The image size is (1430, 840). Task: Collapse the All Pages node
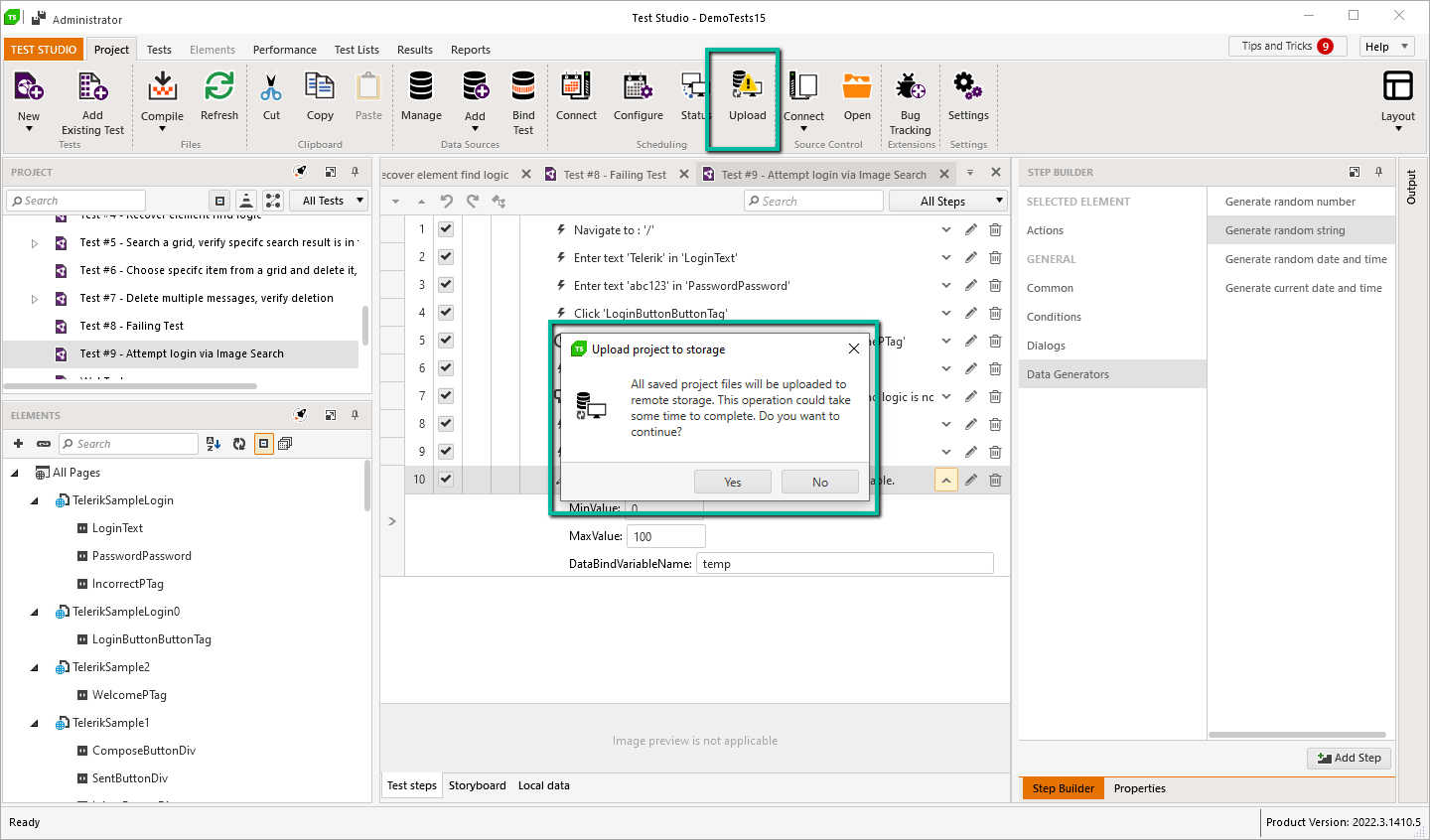[x=15, y=474]
